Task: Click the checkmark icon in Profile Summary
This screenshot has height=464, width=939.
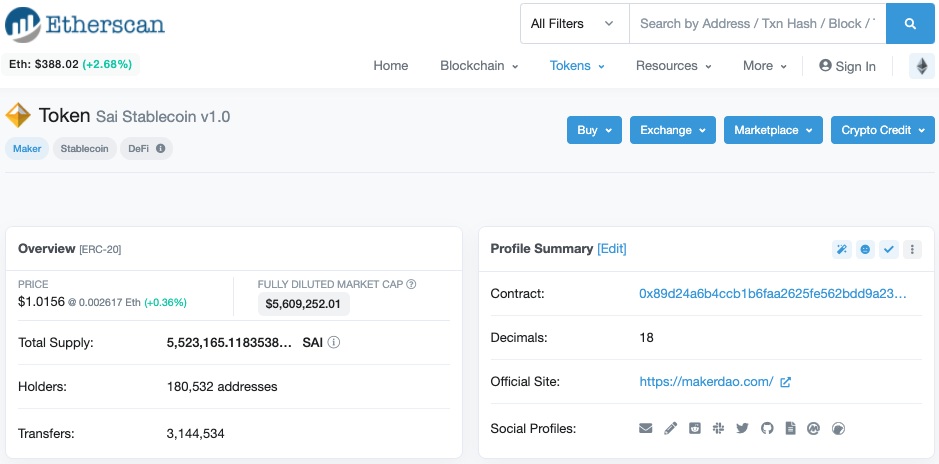Action: pyautogui.click(x=889, y=250)
